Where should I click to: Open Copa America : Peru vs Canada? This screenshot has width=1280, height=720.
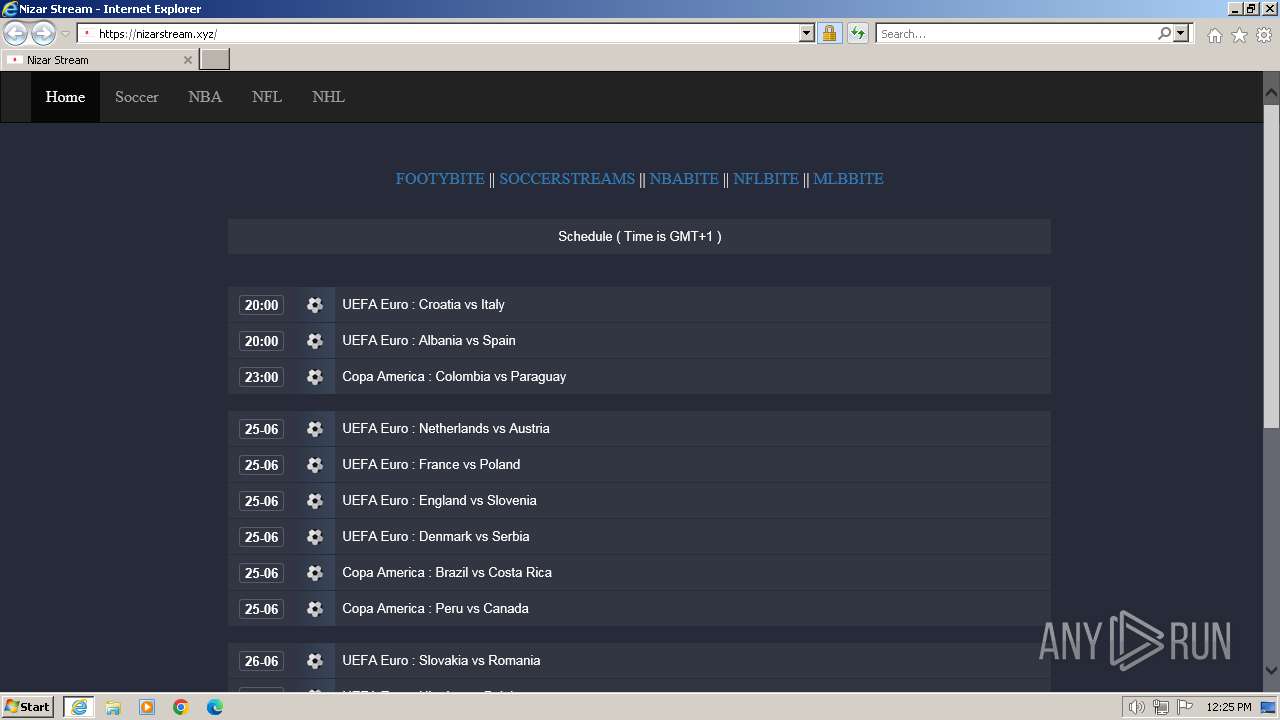tap(435, 609)
